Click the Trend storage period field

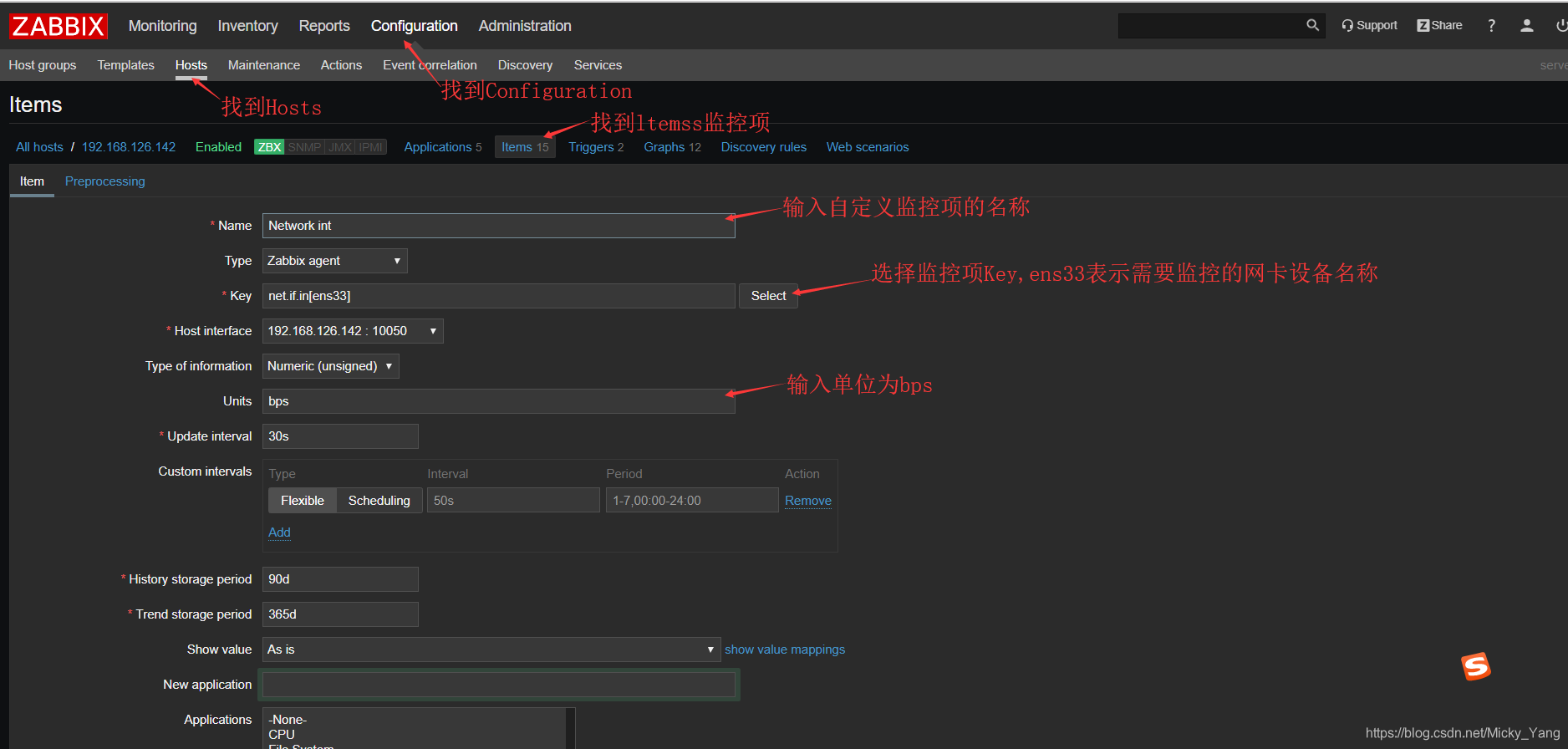click(340, 614)
